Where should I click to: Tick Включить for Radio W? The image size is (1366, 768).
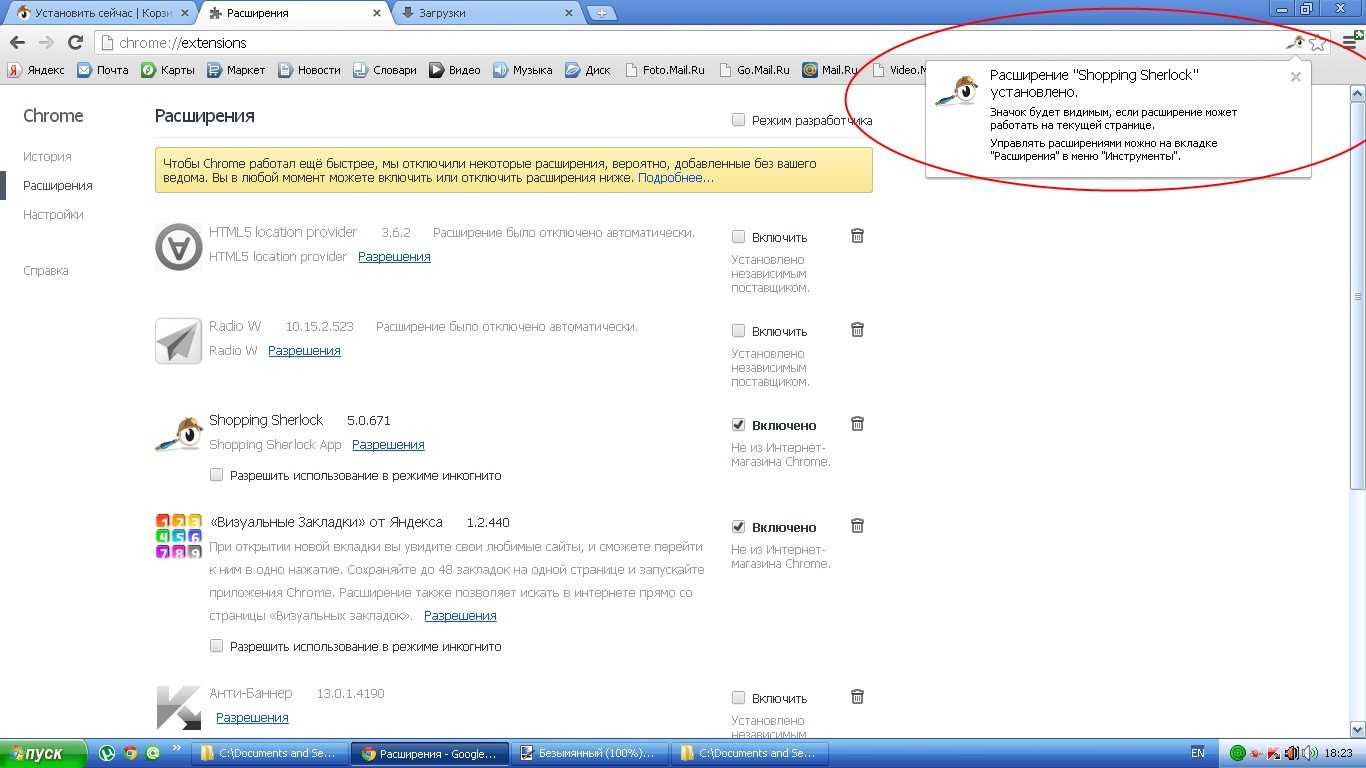[738, 331]
